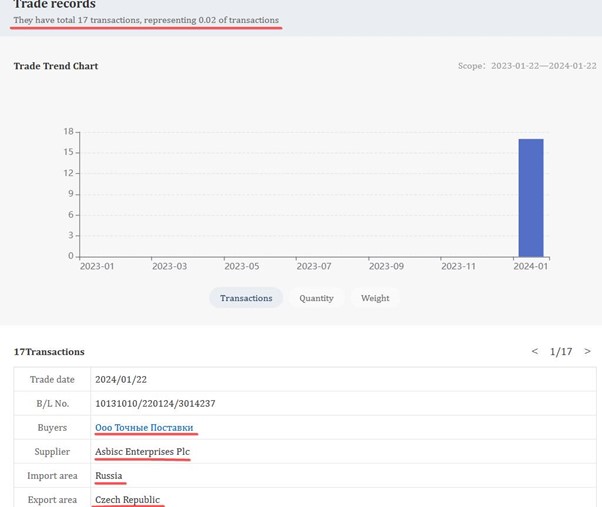Click the export area value Czech Republic
Viewport: 602px width, 507px height.
click(x=127, y=499)
